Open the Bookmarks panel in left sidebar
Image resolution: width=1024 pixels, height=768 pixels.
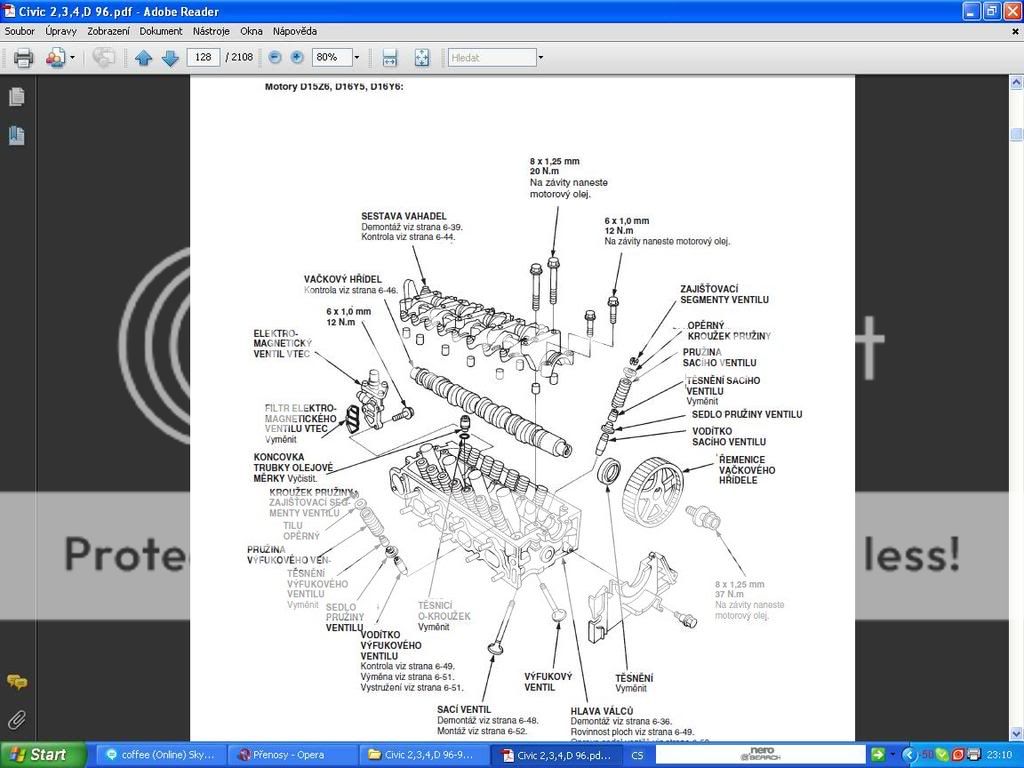(x=17, y=135)
